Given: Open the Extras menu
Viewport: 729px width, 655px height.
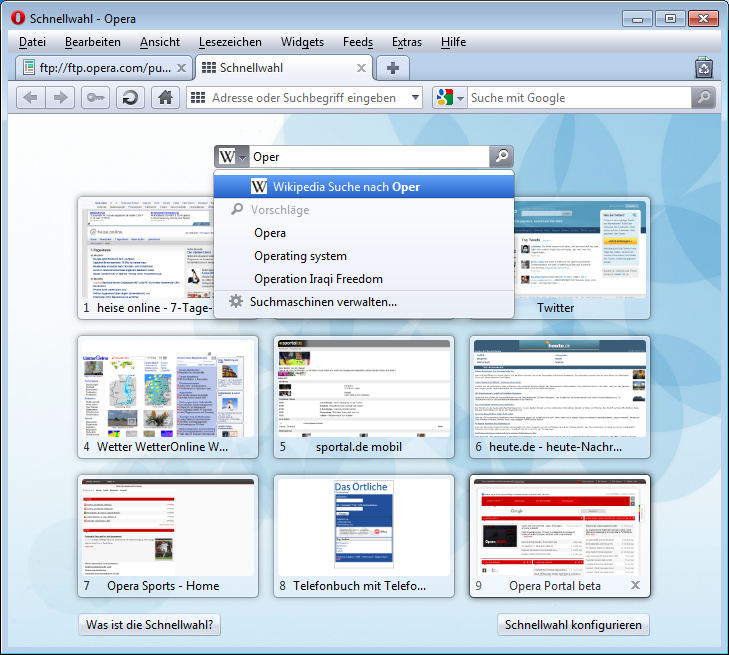Looking at the screenshot, I should [407, 42].
